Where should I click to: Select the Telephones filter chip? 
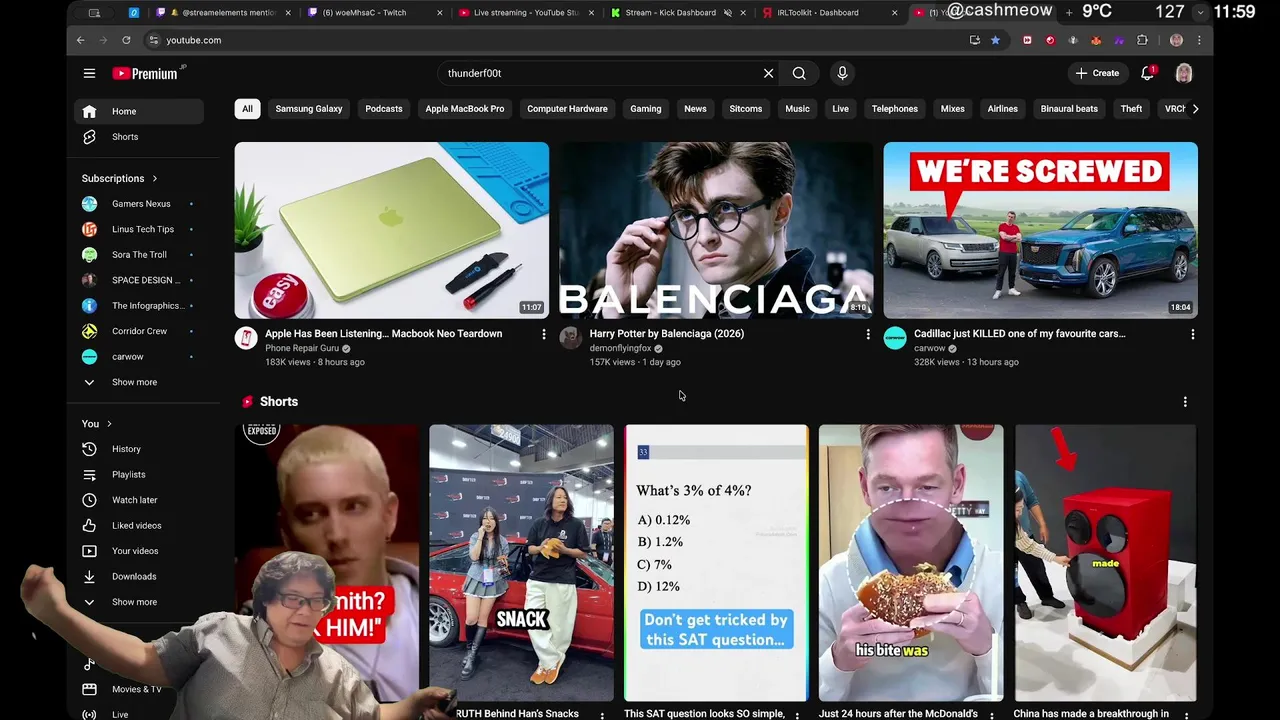(x=895, y=109)
